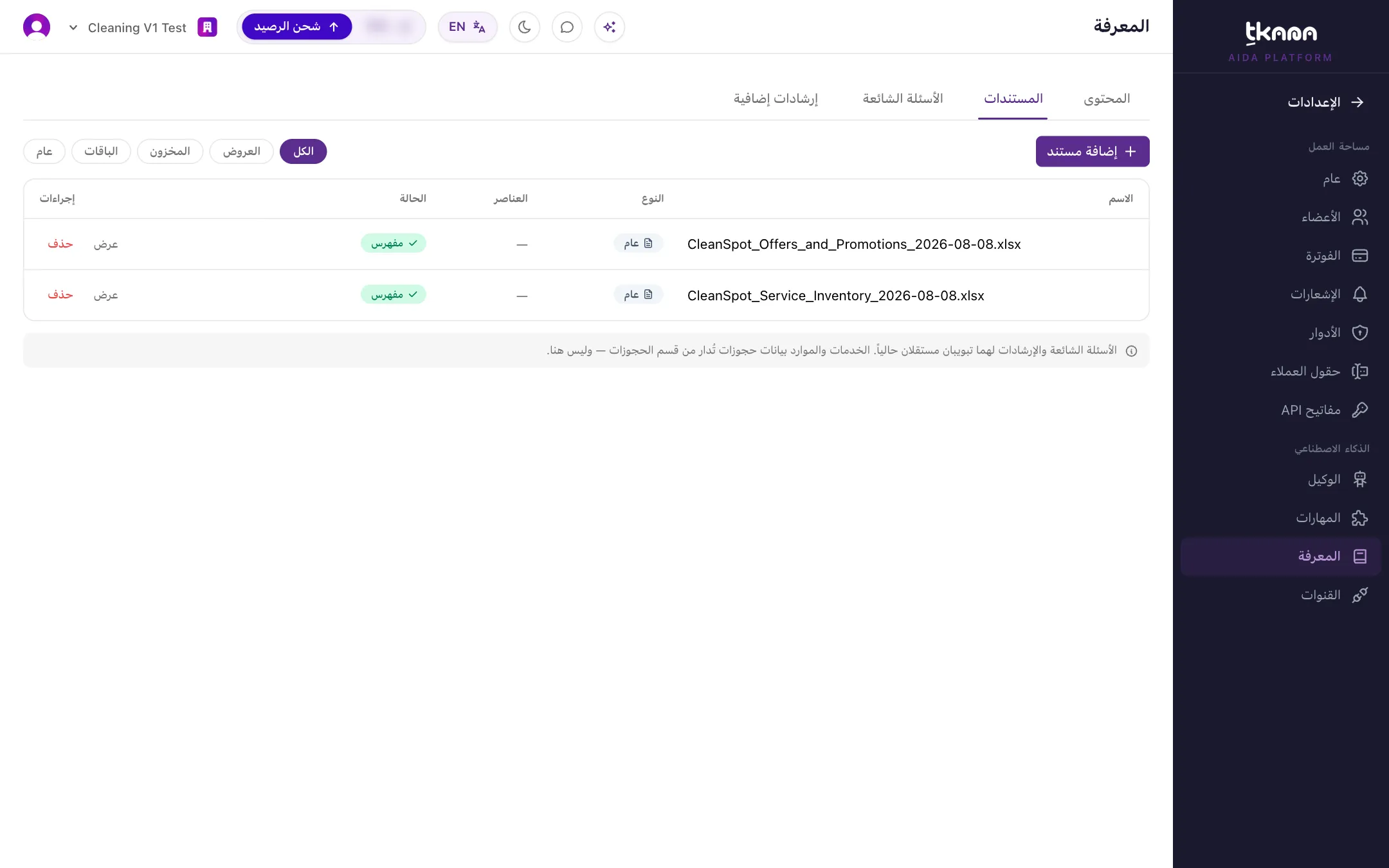This screenshot has height=868, width=1389.
Task: Click the tkaaa AIDA Platform logo
Action: 1281,41
